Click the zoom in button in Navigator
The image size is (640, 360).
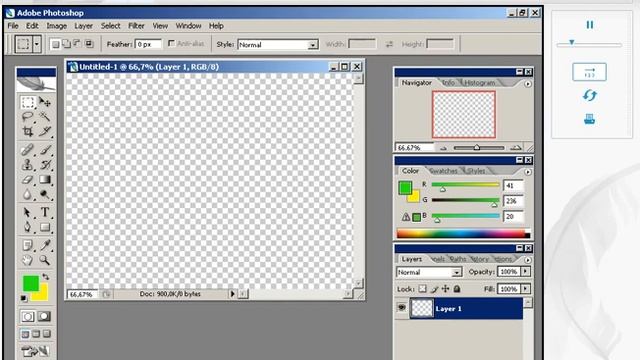click(516, 147)
